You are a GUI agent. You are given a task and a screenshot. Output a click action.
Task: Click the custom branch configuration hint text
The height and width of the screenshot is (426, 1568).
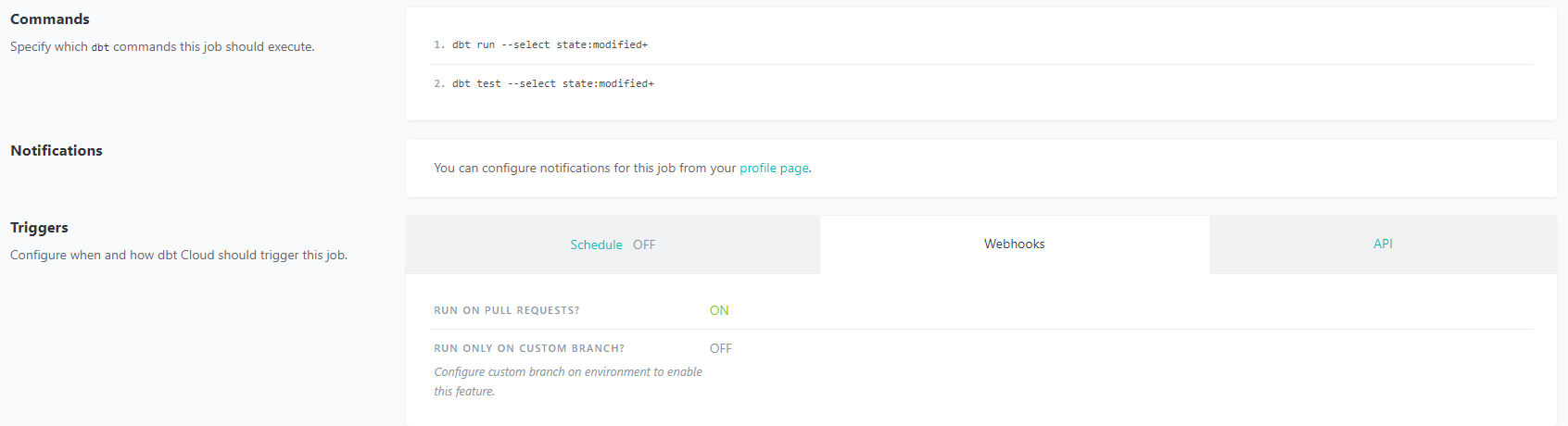pyautogui.click(x=568, y=382)
